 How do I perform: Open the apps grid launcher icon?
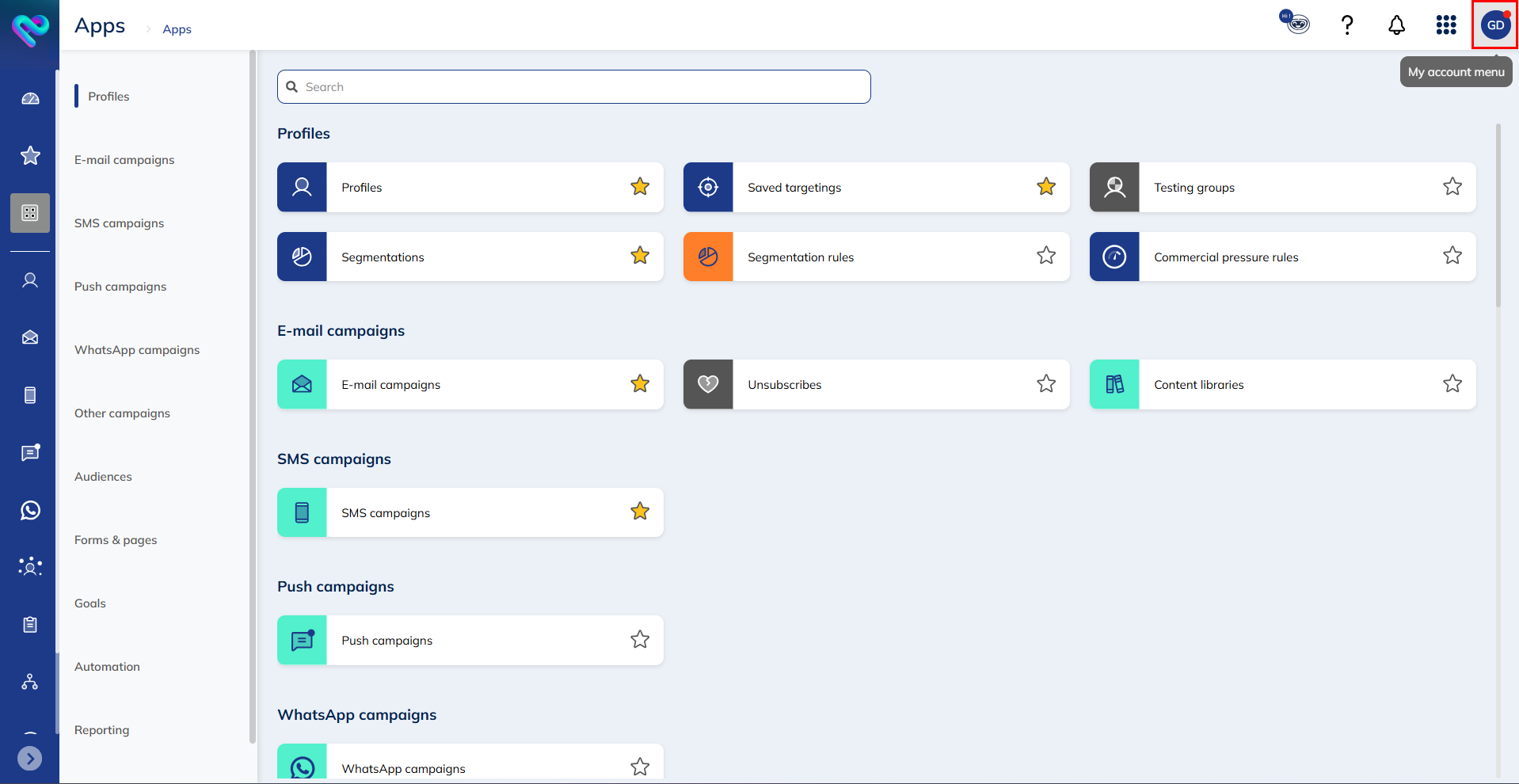point(1446,25)
